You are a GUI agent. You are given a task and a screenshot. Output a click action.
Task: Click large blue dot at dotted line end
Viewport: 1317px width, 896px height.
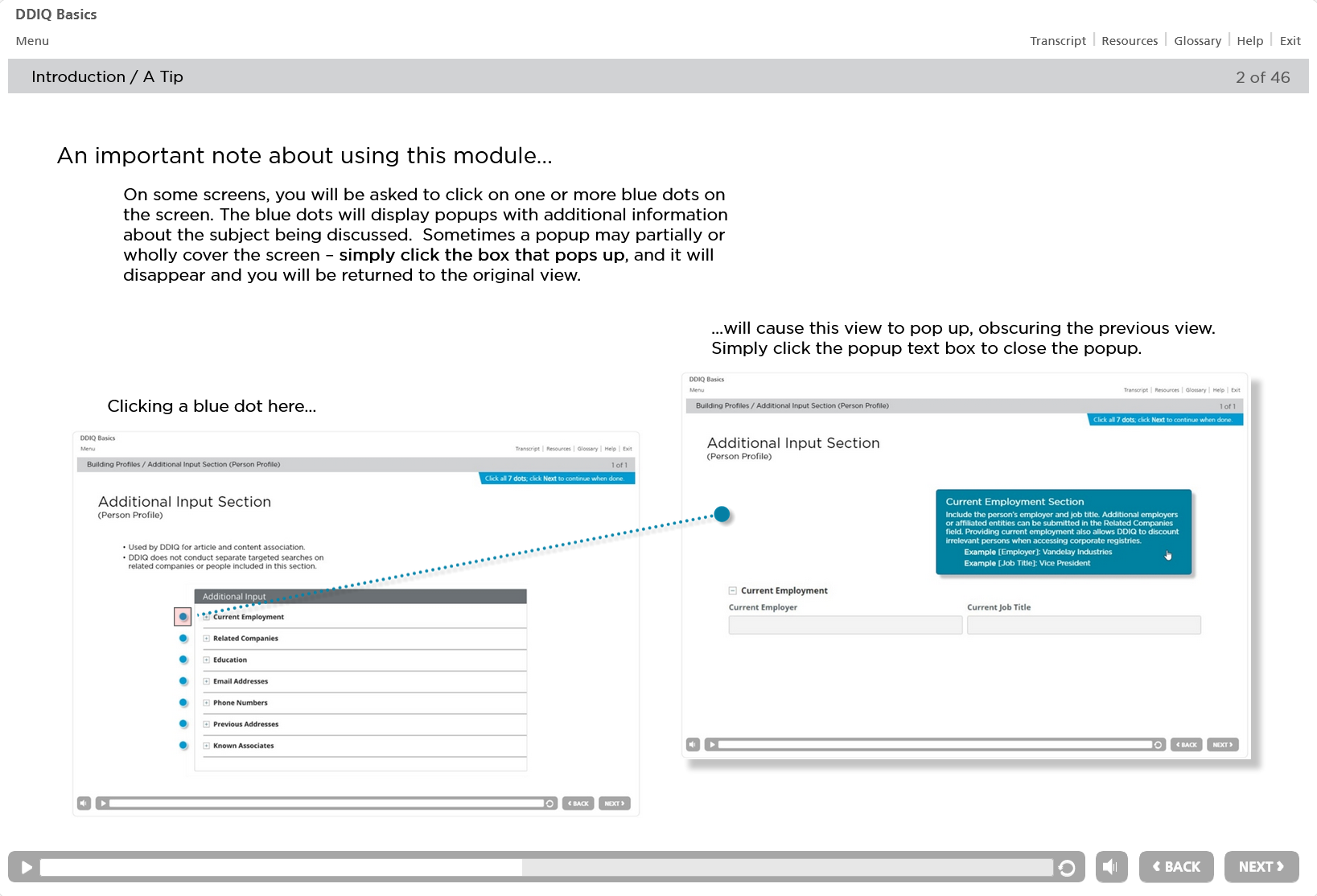pos(722,514)
